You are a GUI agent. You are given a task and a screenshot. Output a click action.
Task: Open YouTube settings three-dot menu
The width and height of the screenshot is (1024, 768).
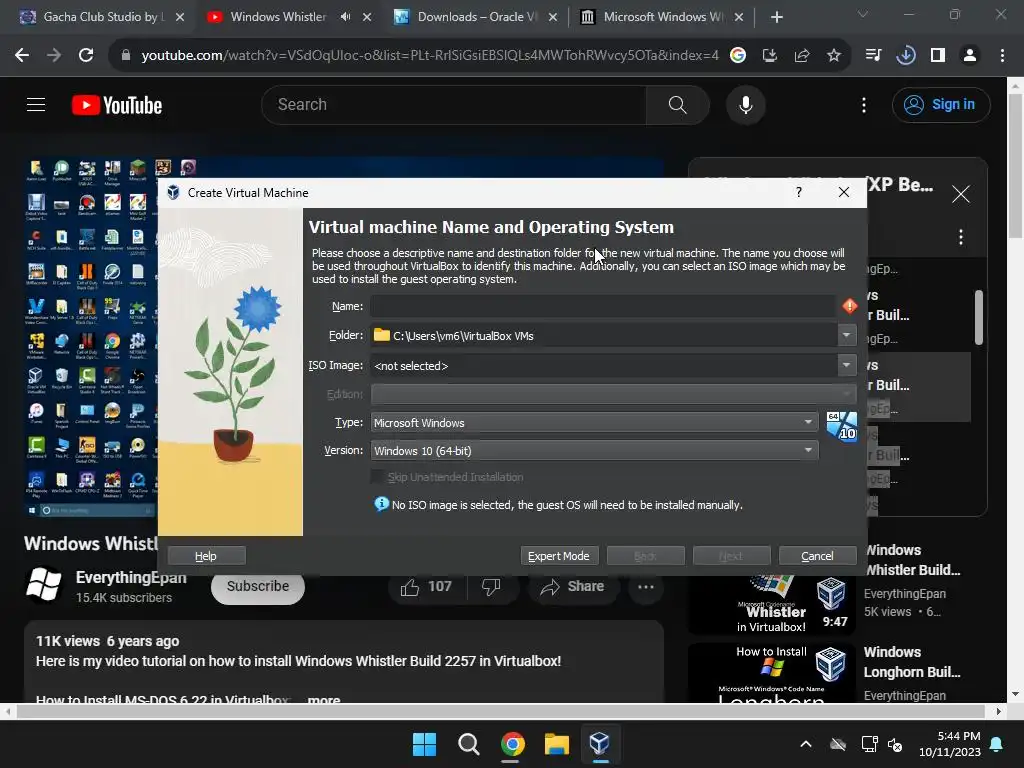pos(864,105)
